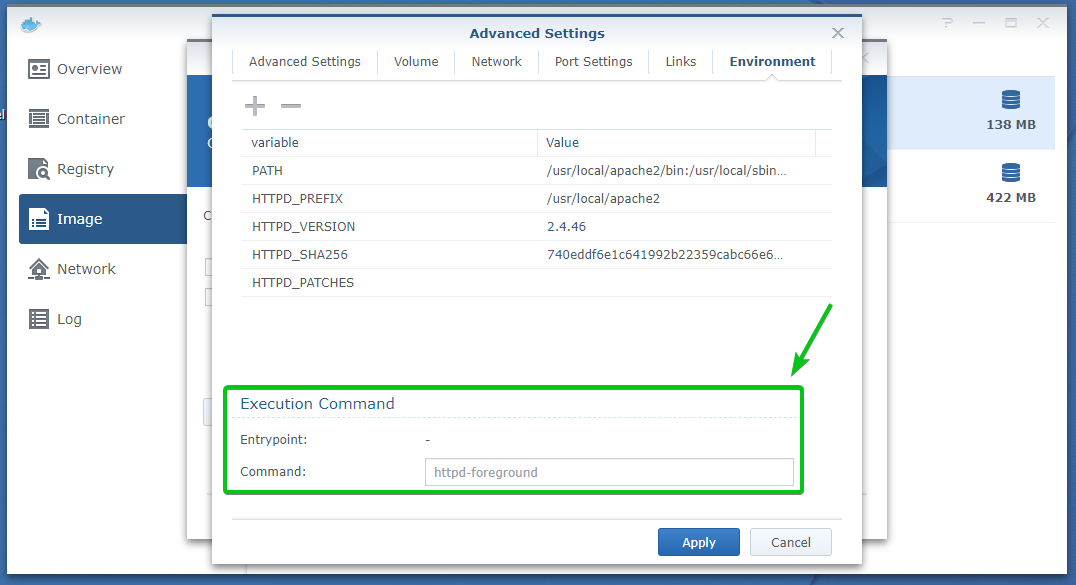Click the minus icon to remove variable
This screenshot has width=1076, height=585.
point(290,106)
